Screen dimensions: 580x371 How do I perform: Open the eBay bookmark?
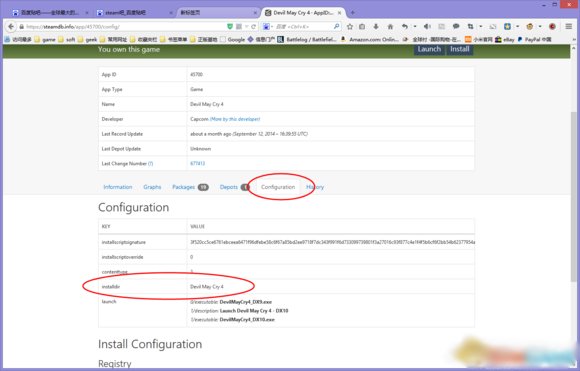coord(505,39)
